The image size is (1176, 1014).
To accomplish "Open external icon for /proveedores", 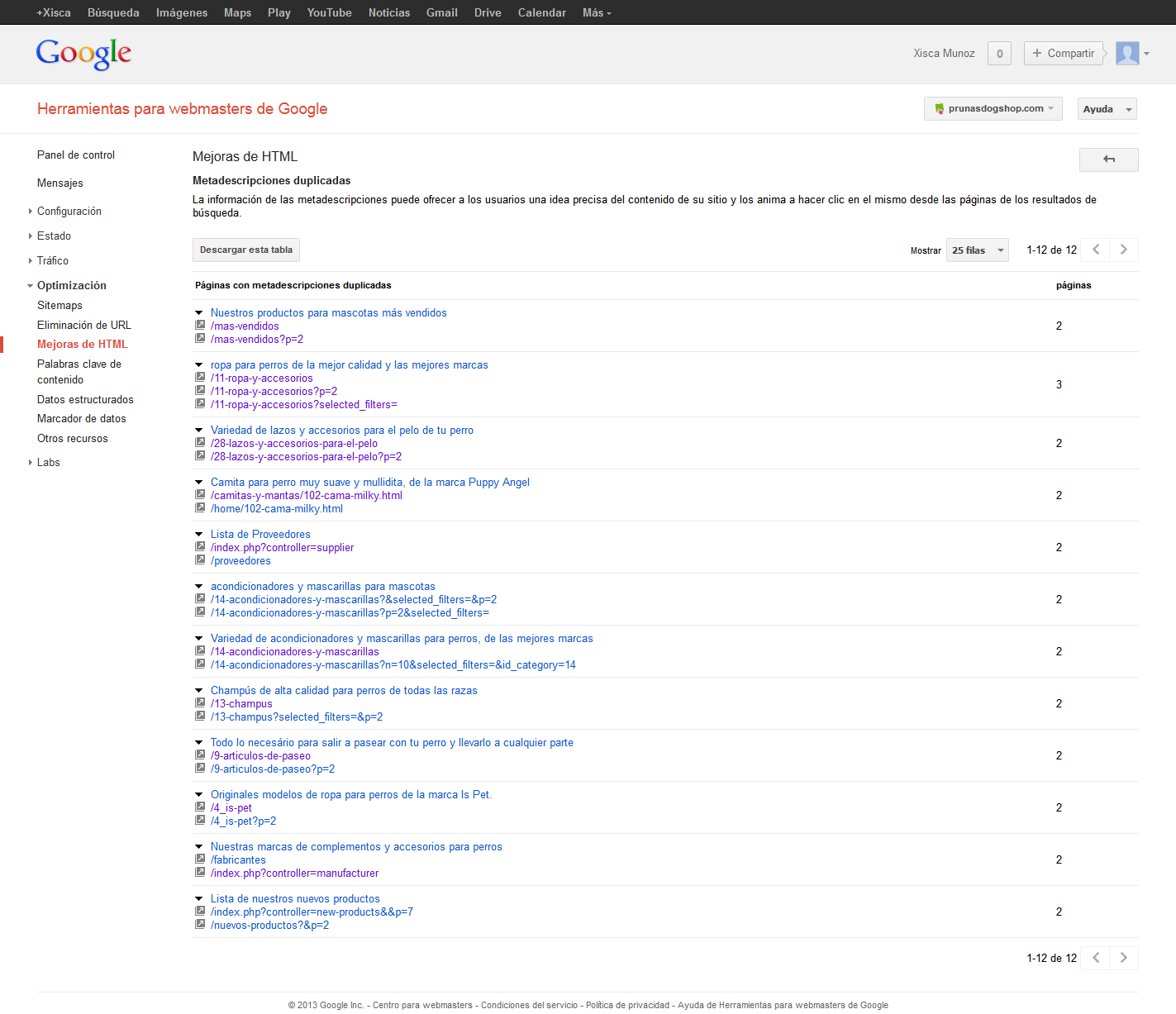I will click(200, 560).
